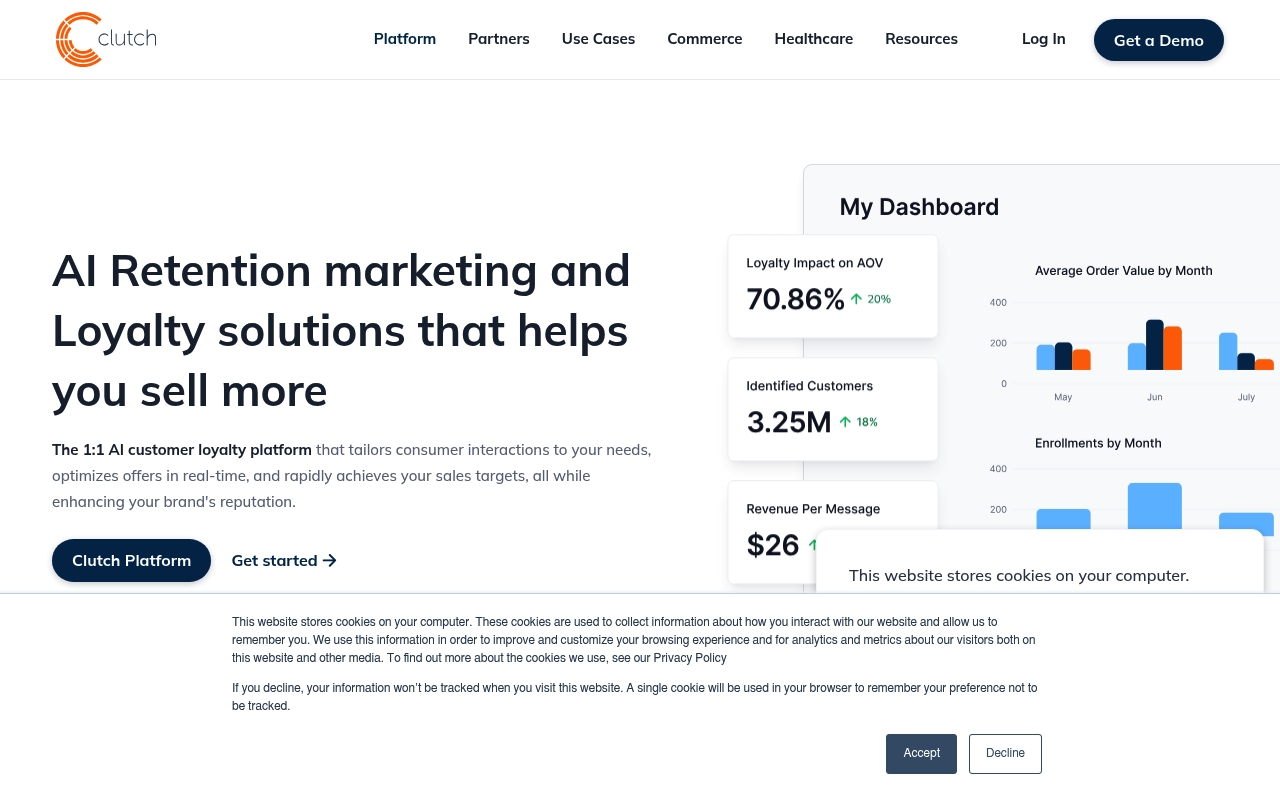Accept the cookie policy

921,754
